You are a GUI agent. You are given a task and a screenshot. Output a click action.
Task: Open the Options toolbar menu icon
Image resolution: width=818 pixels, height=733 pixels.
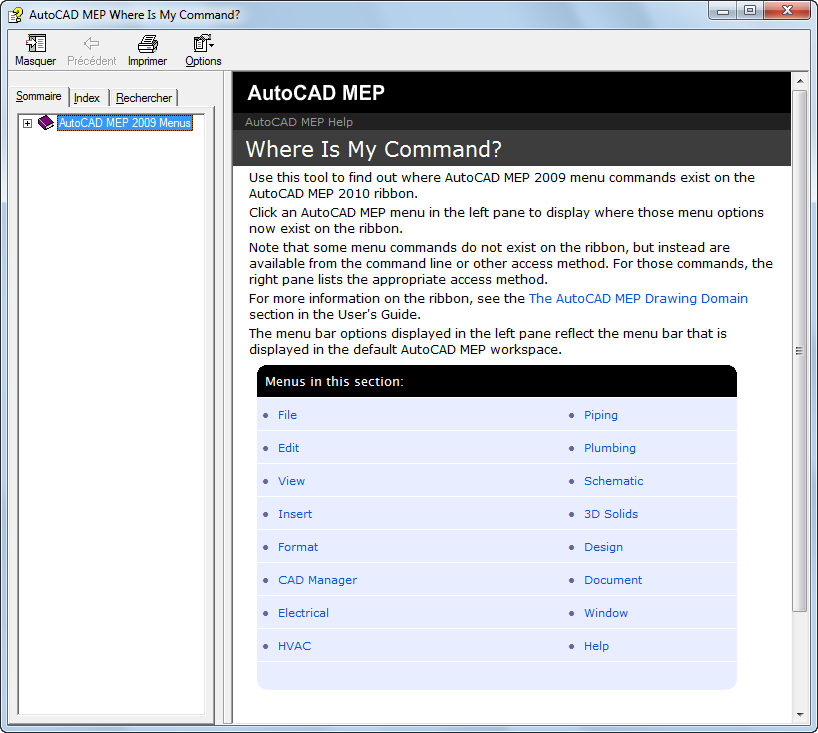tap(203, 43)
